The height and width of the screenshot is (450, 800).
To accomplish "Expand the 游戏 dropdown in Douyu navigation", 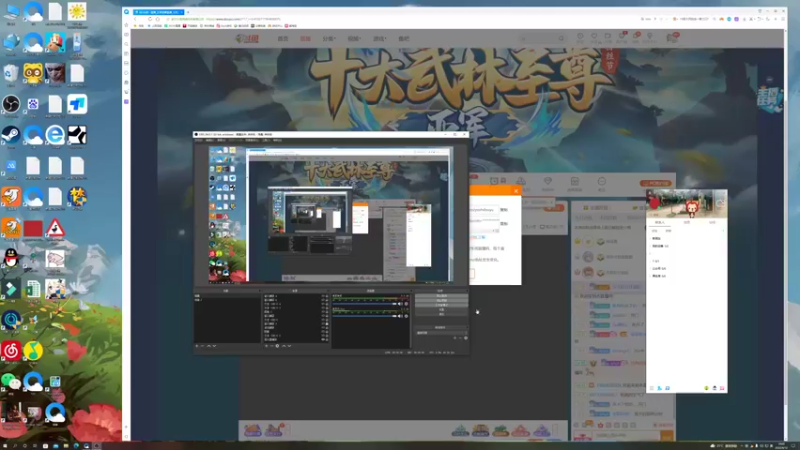I will [x=379, y=39].
